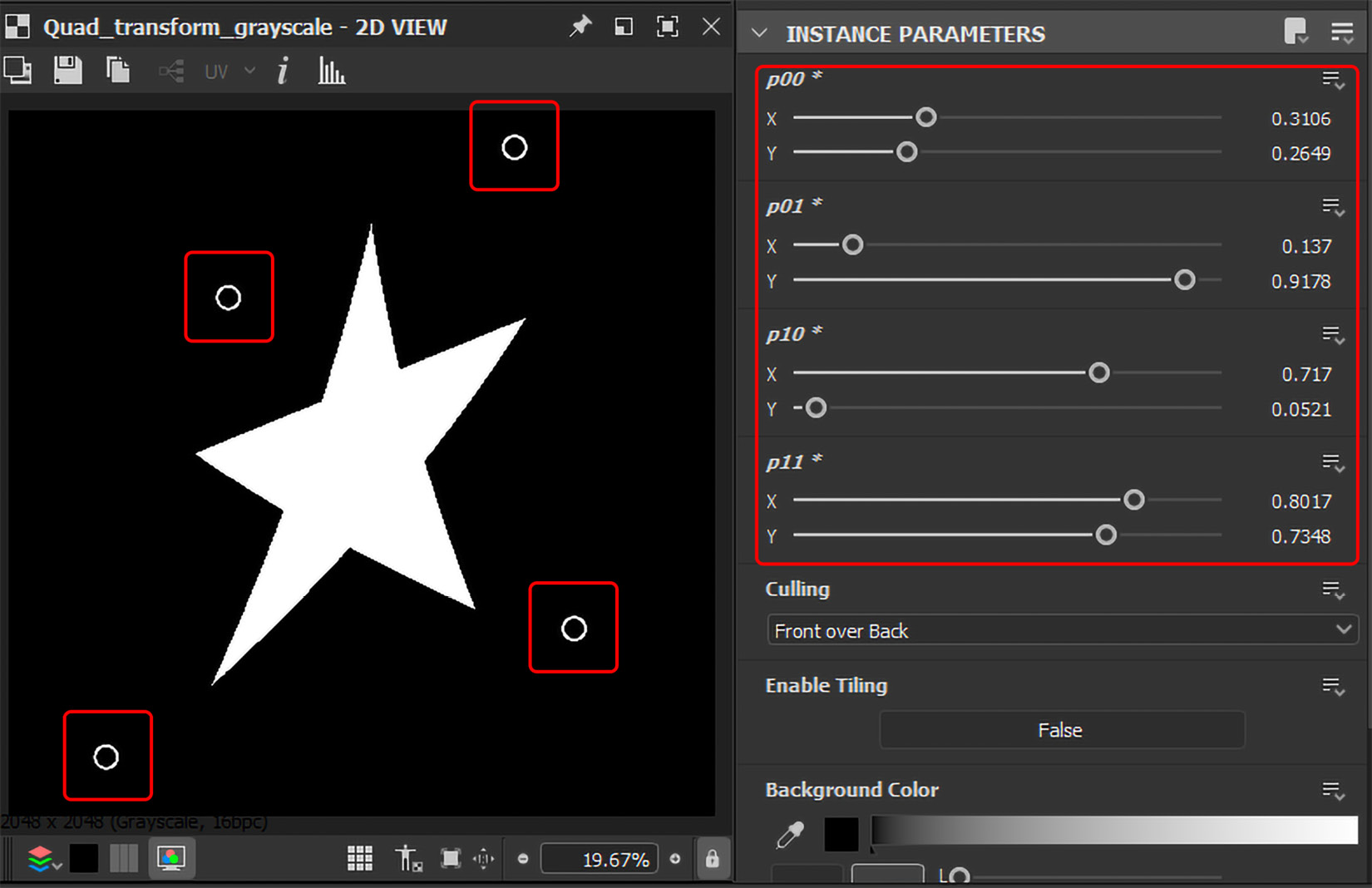Fit image to view icon

tap(450, 858)
